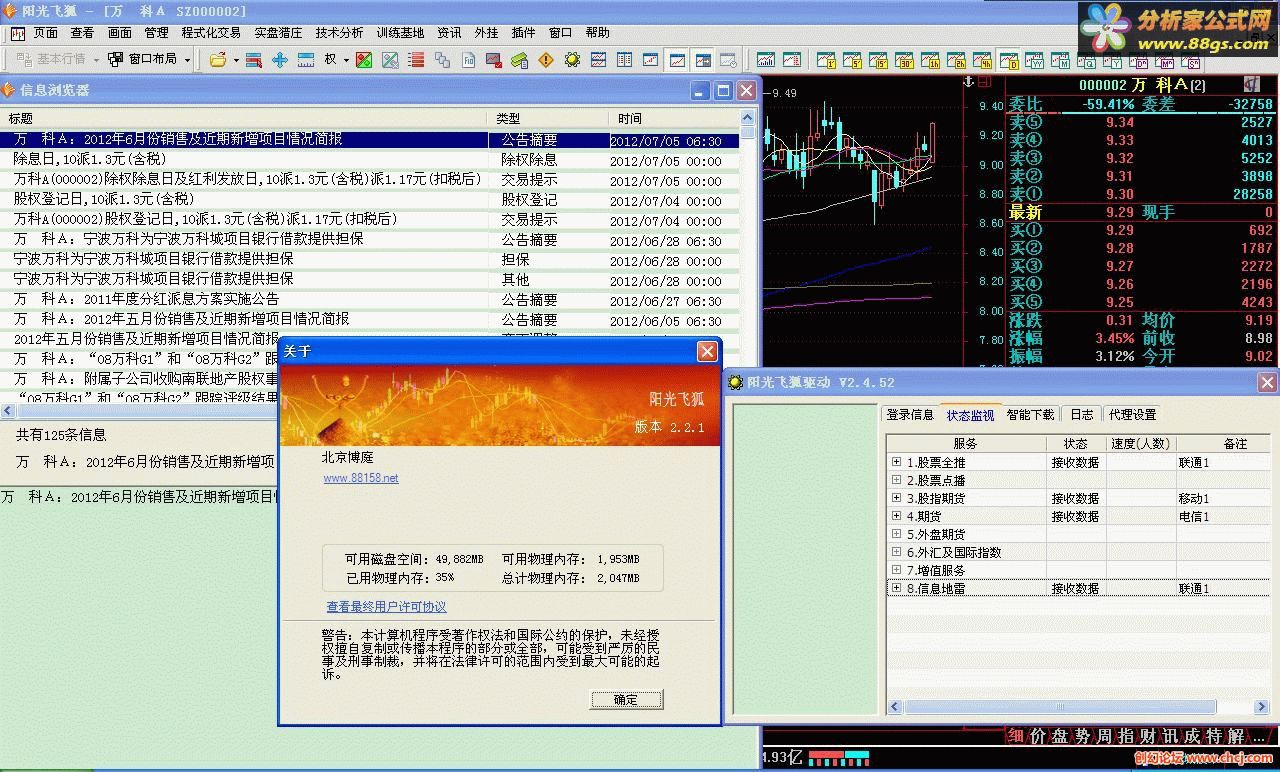The image size is (1280, 772).
Task: Expand the 3.股指期货 service node
Action: [896, 498]
